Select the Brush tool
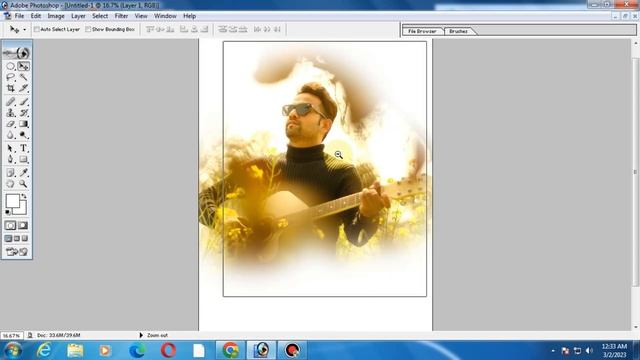The image size is (640, 360). point(23,102)
